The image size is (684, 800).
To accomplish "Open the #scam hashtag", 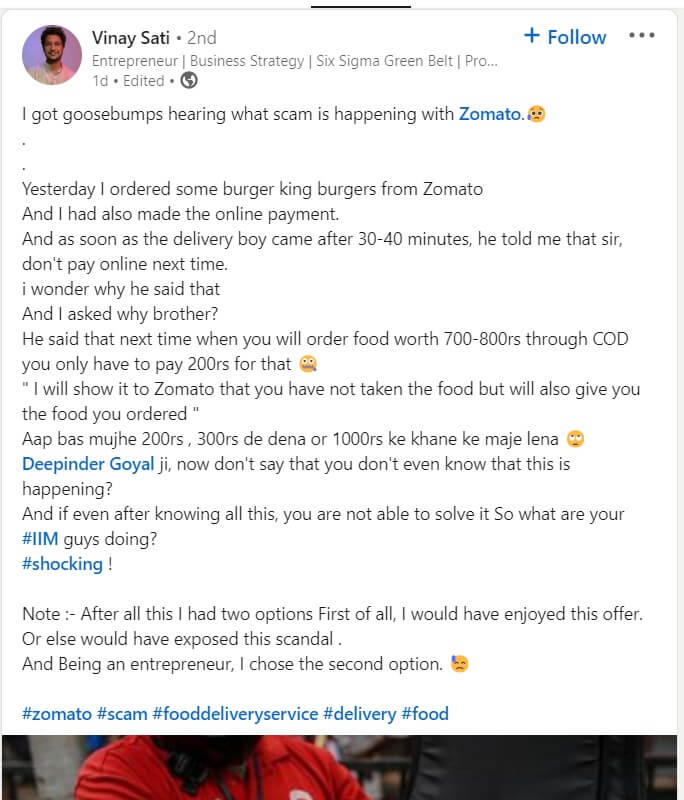I will pos(121,714).
